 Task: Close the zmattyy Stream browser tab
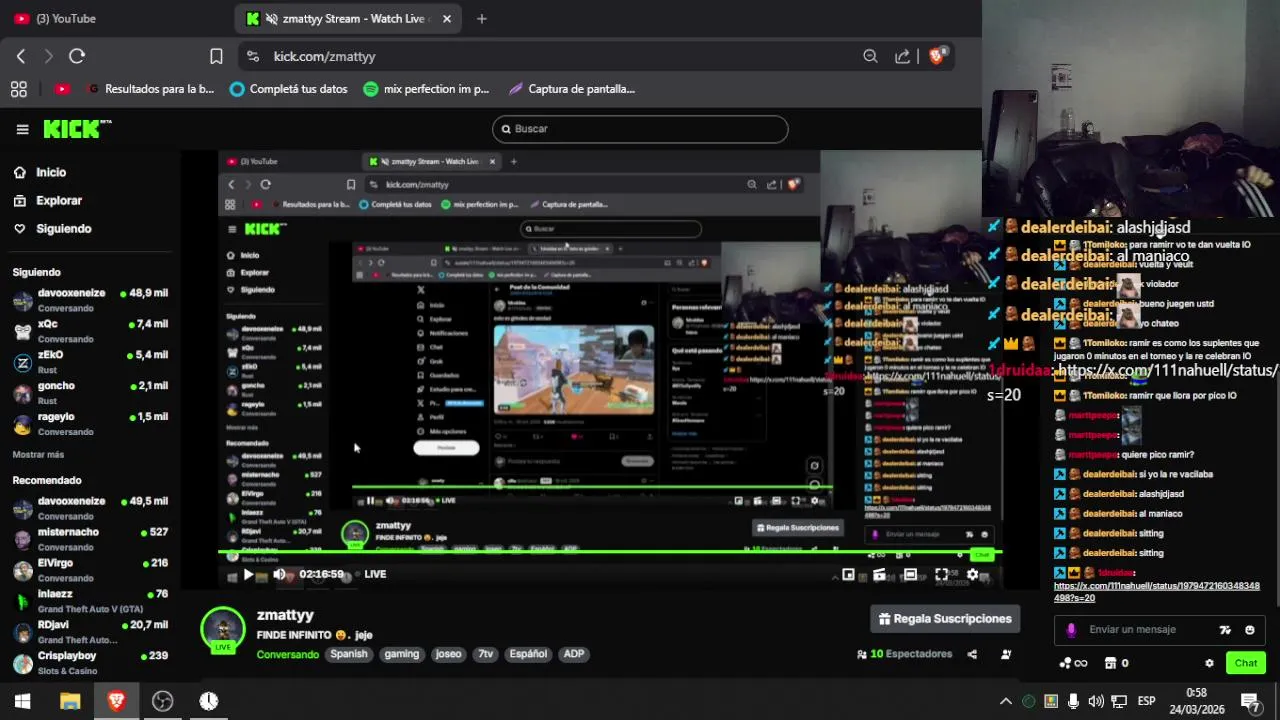[447, 18]
